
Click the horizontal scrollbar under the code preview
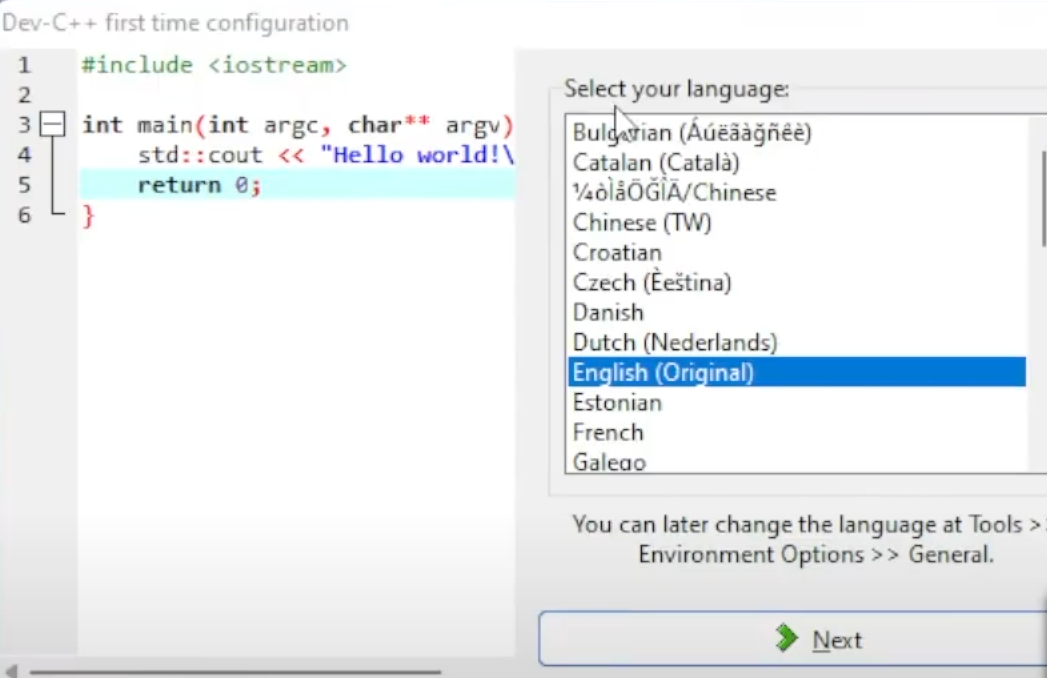coord(235,672)
